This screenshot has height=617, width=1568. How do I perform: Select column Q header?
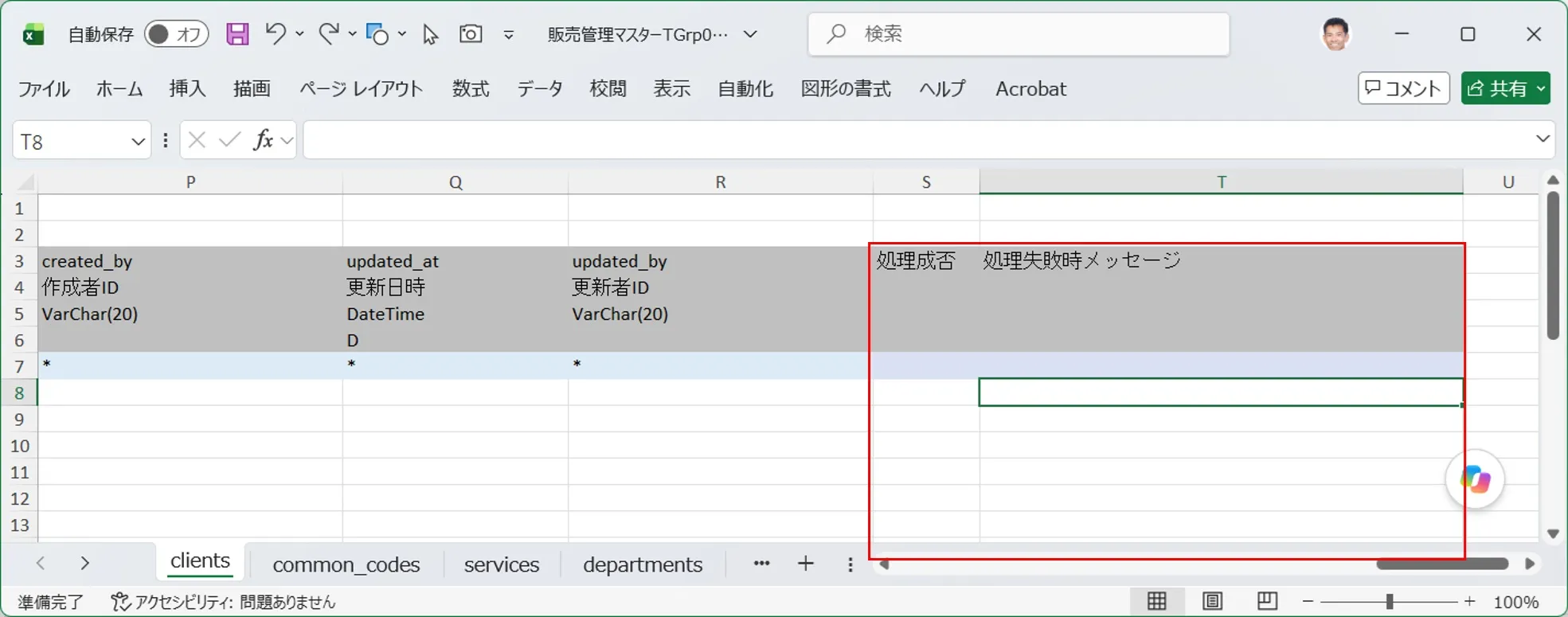click(456, 182)
